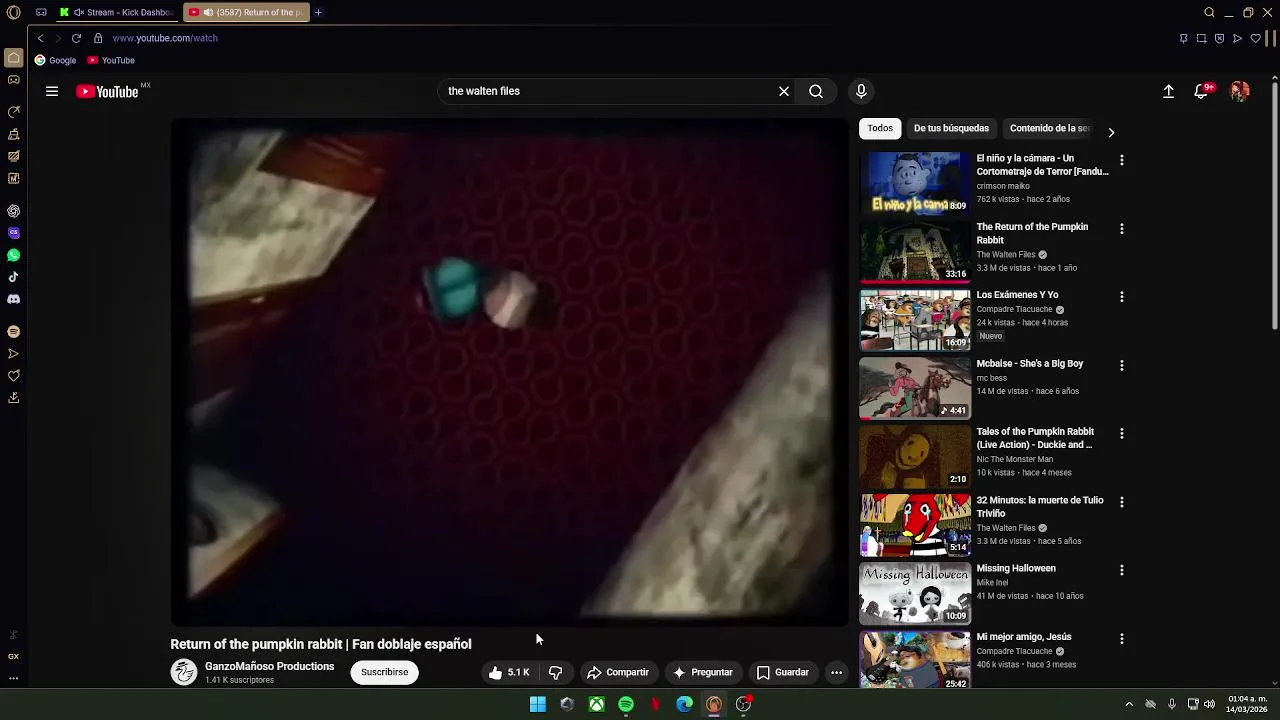This screenshot has width=1280, height=720.
Task: Go to YouTube home via logo
Action: point(108,91)
